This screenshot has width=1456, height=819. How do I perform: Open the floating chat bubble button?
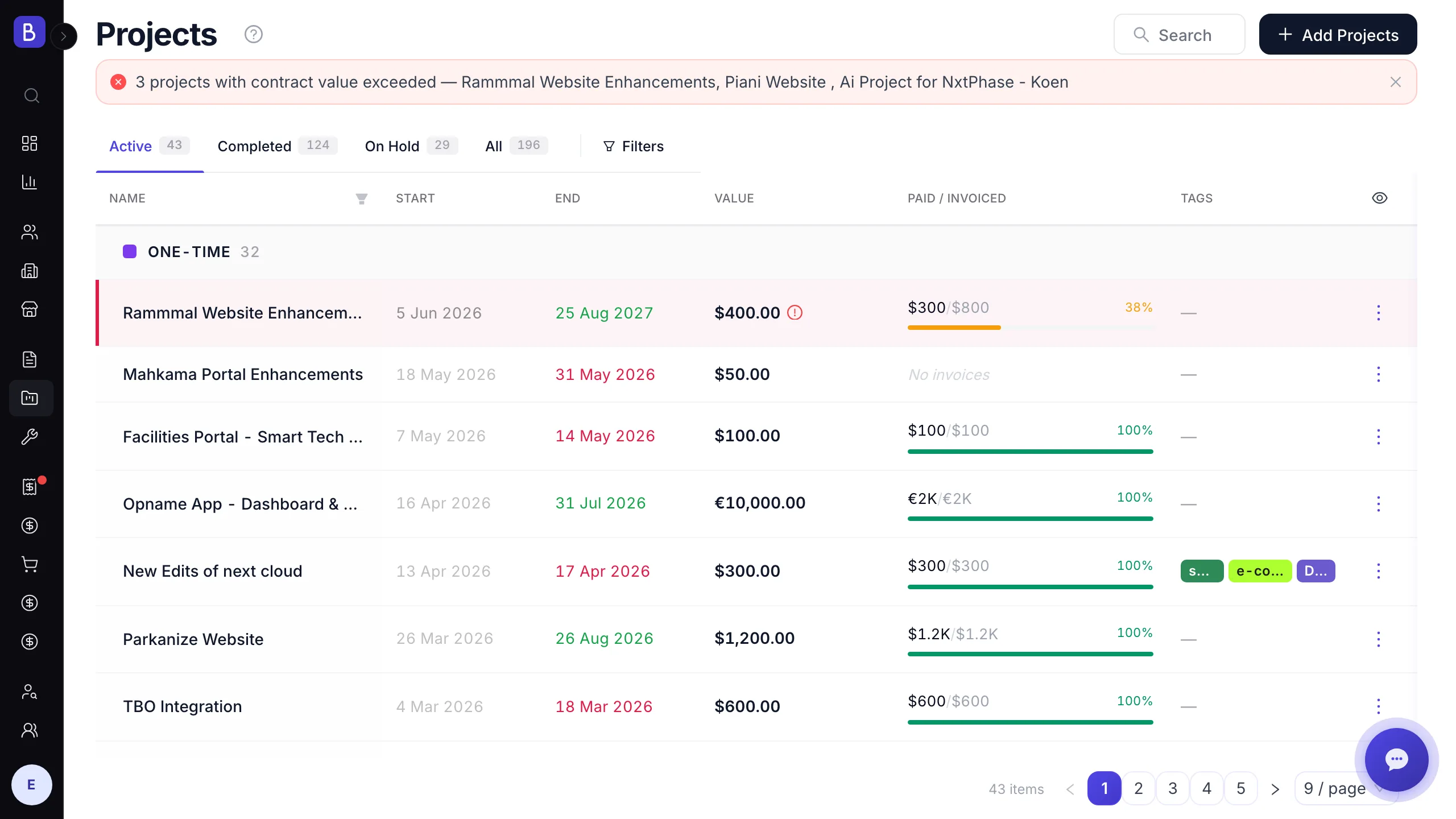pyautogui.click(x=1396, y=760)
